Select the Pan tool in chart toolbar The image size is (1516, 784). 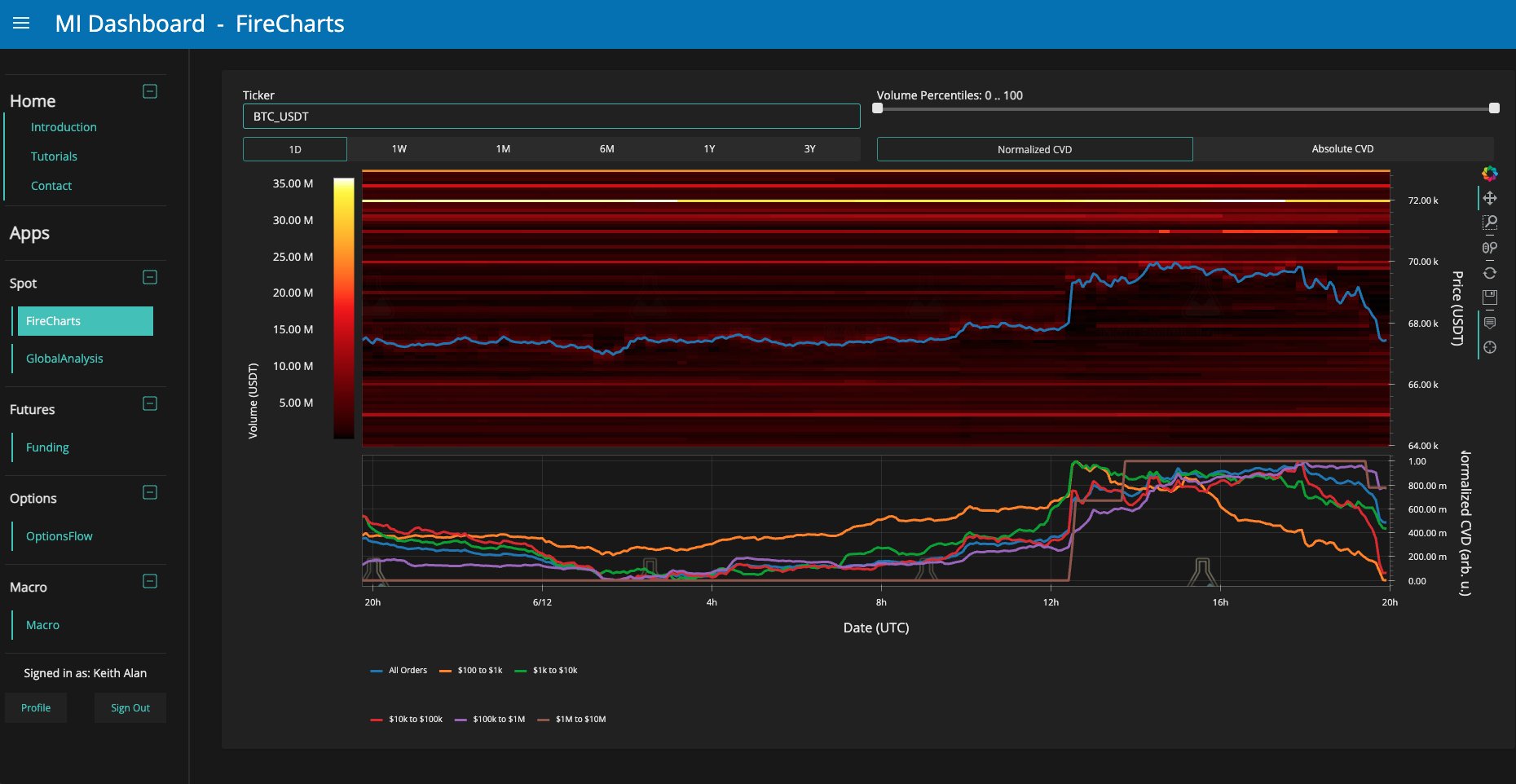1490,198
